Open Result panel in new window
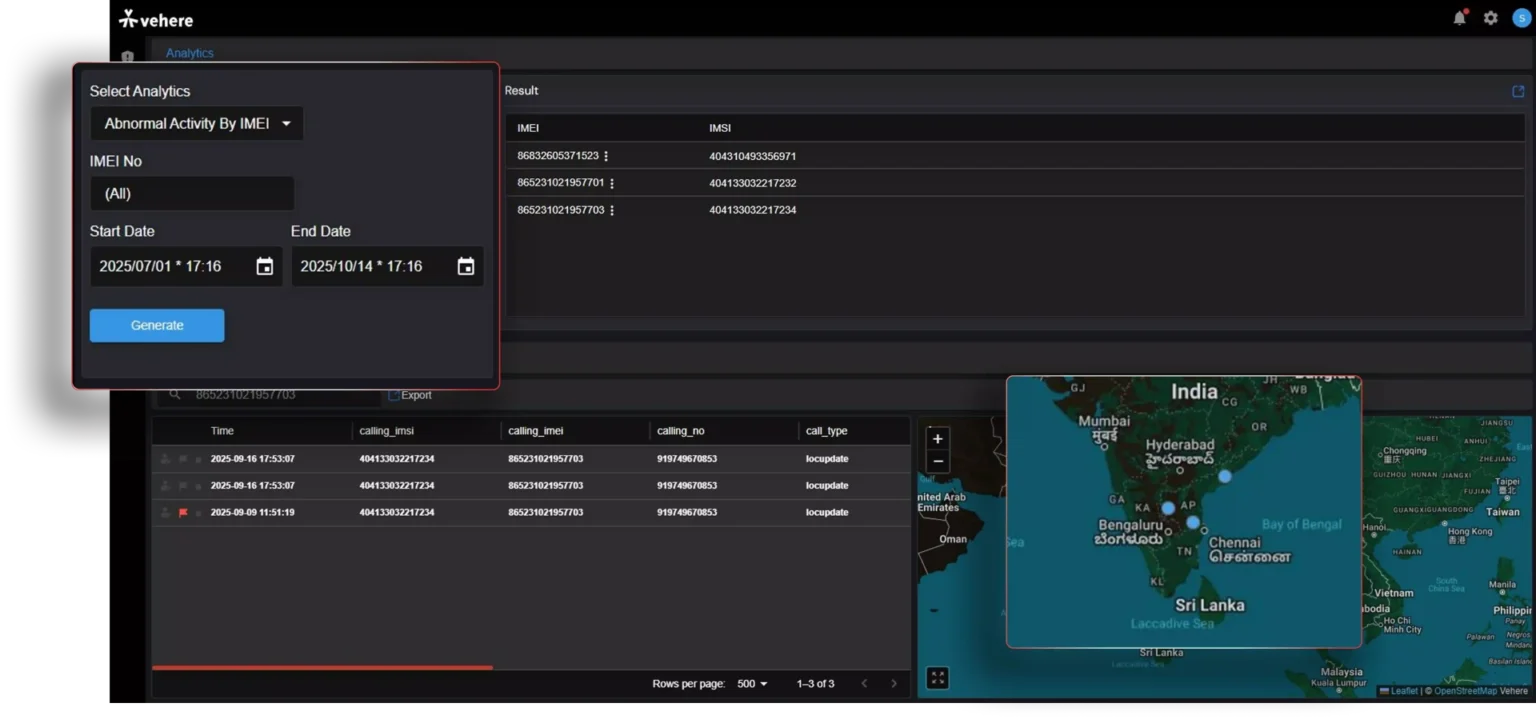 (1517, 91)
